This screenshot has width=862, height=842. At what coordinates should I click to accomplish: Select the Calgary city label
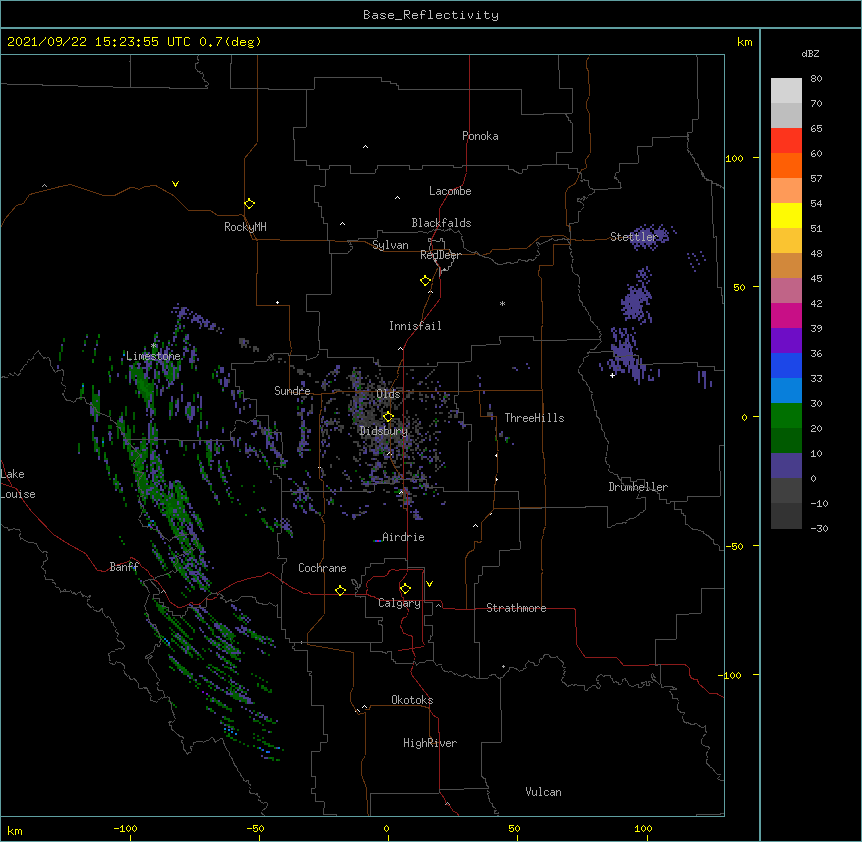[x=400, y=603]
